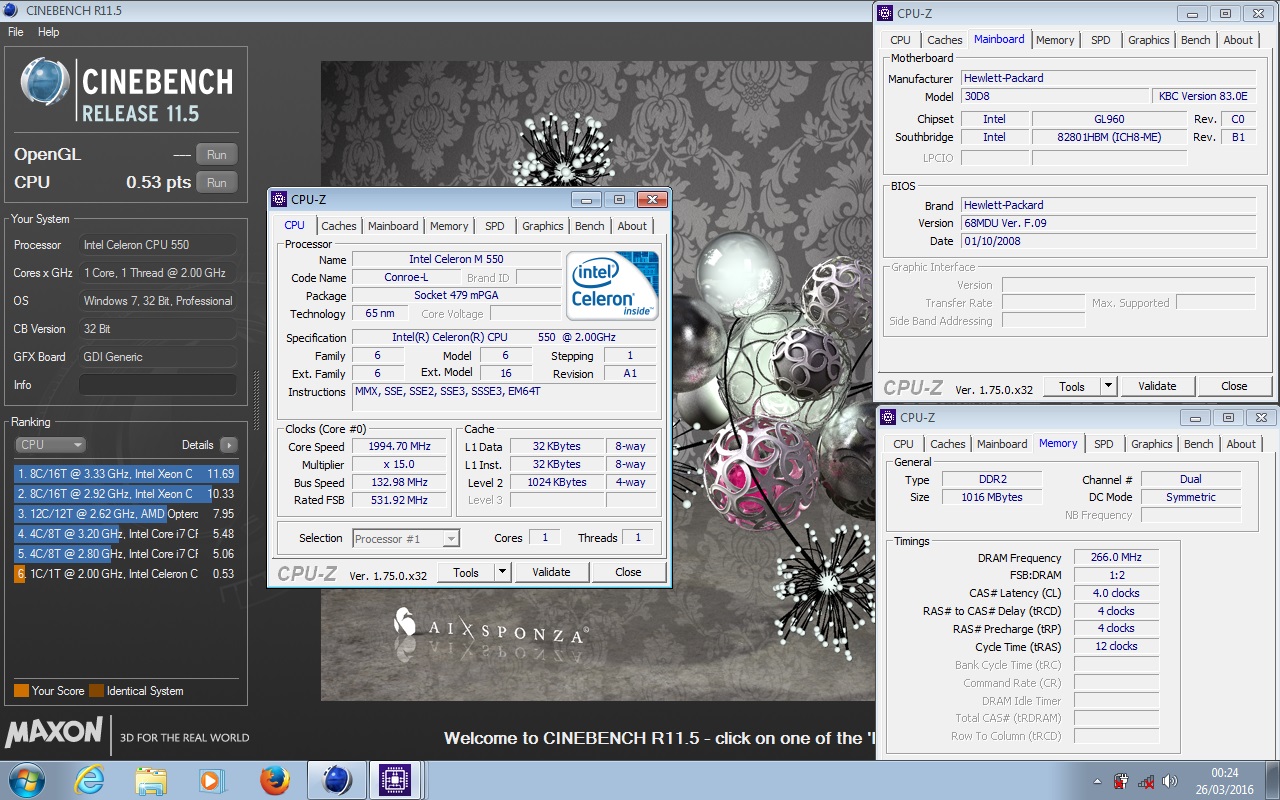Select 8C/16T 3.33 GHz Xeon ranking row
This screenshot has height=800, width=1280.
pyautogui.click(x=126, y=474)
